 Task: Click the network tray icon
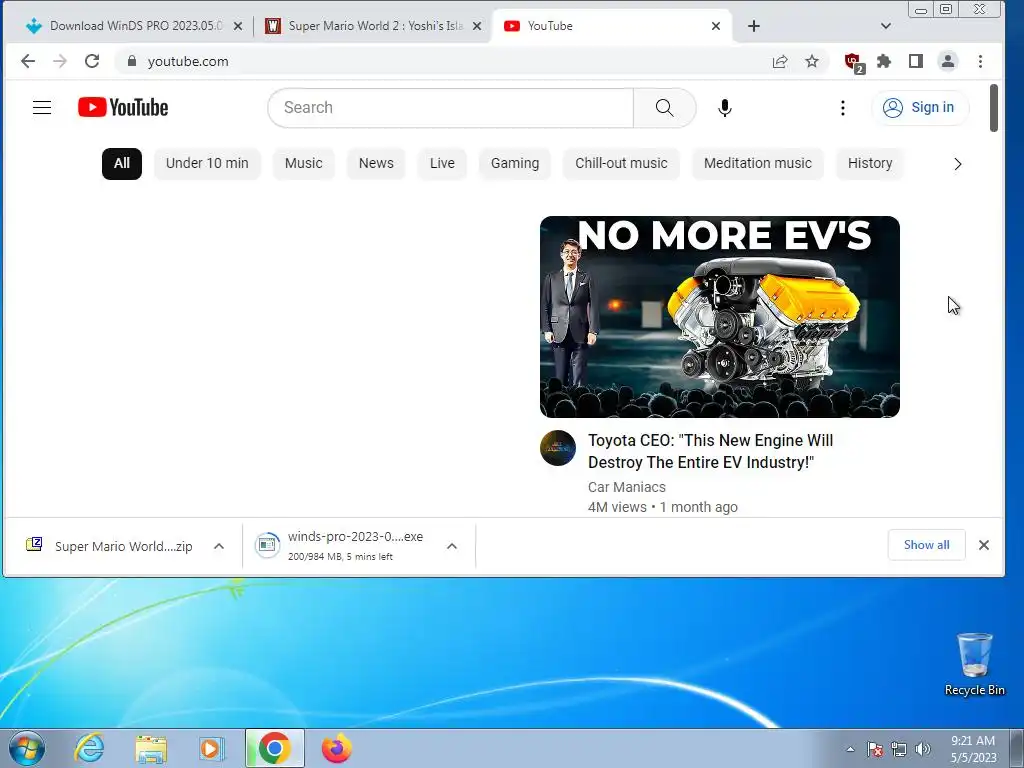coord(899,749)
